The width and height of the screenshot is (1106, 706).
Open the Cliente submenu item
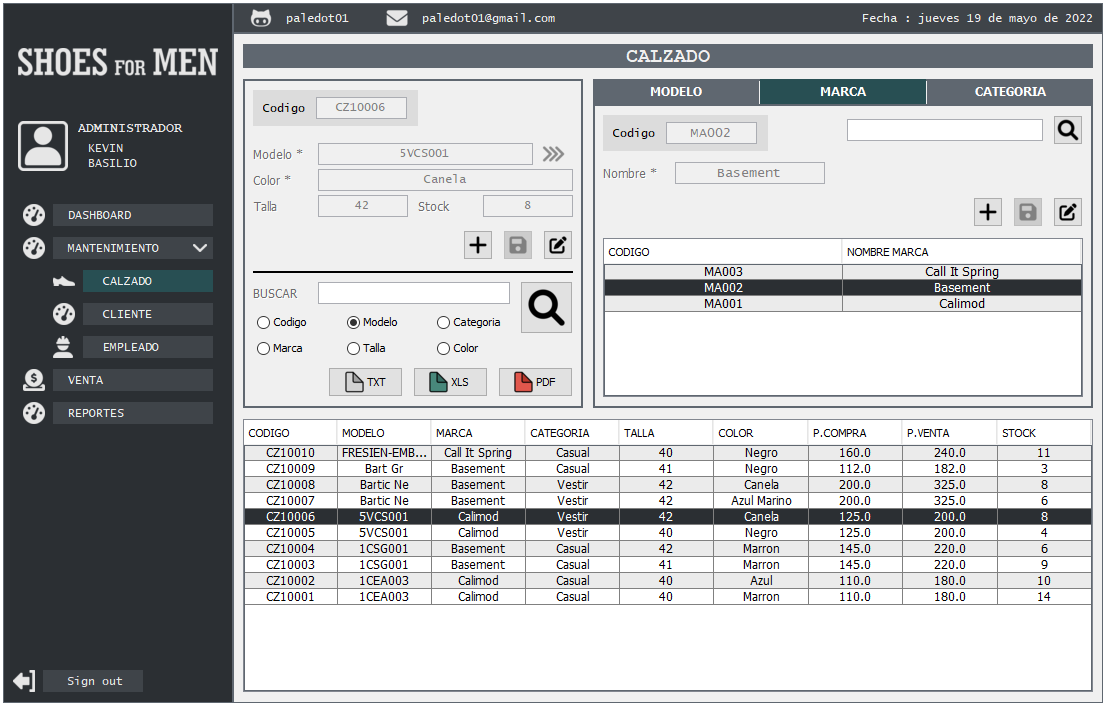(147, 314)
